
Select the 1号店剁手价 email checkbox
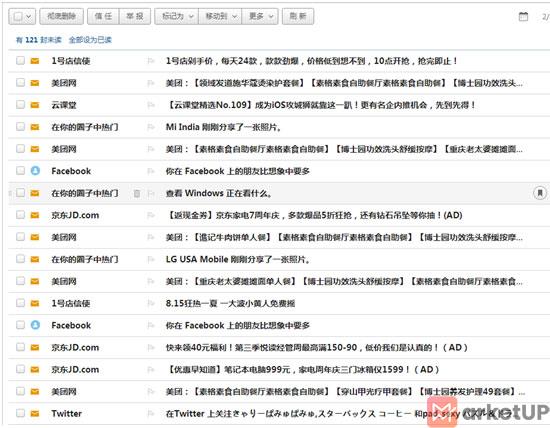tap(20, 60)
